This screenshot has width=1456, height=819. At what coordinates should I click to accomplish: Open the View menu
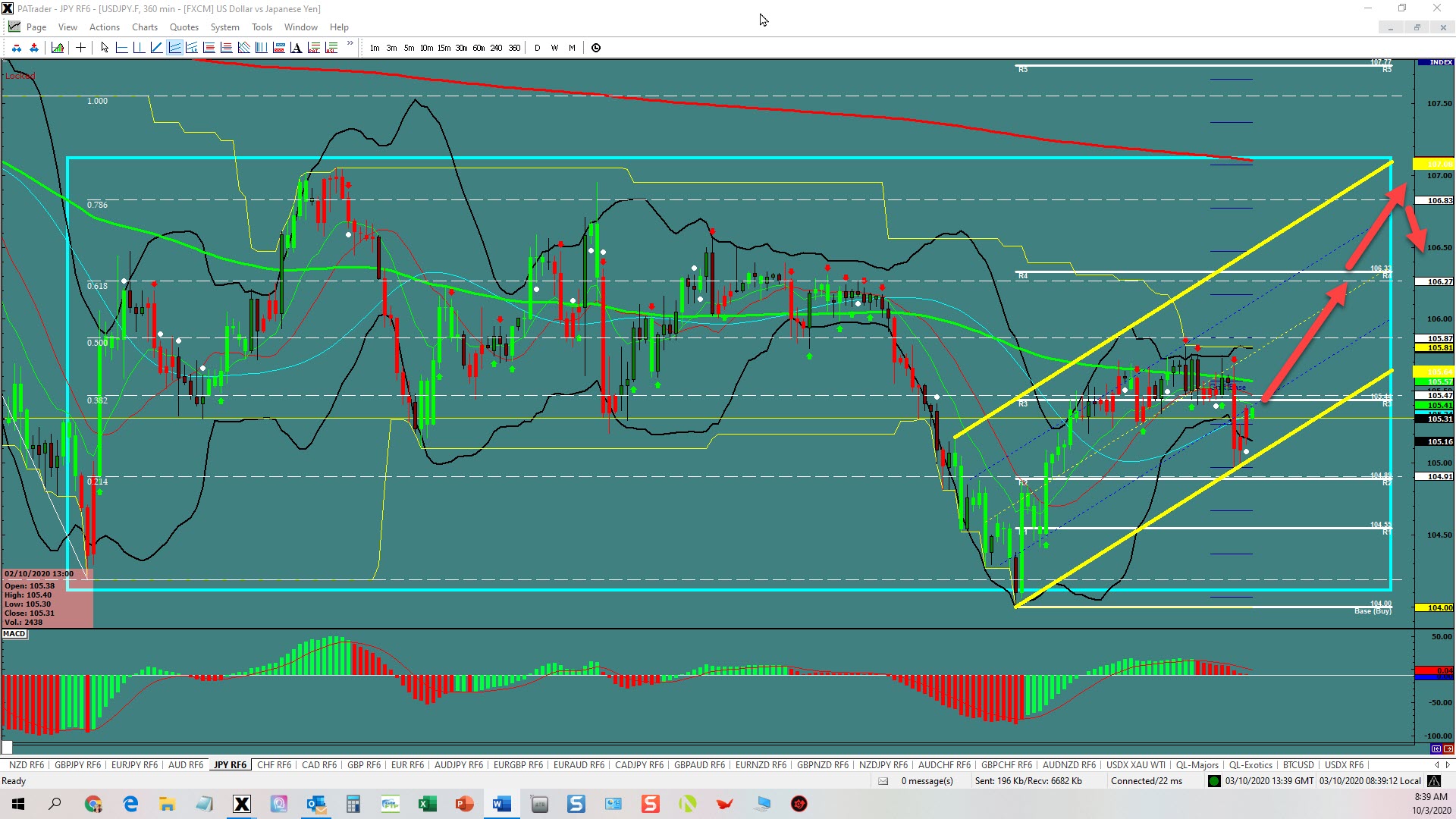pyautogui.click(x=67, y=27)
